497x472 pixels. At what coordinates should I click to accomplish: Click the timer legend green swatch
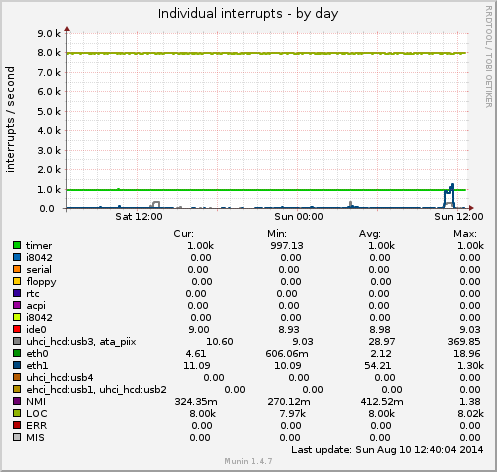[x=17, y=245]
